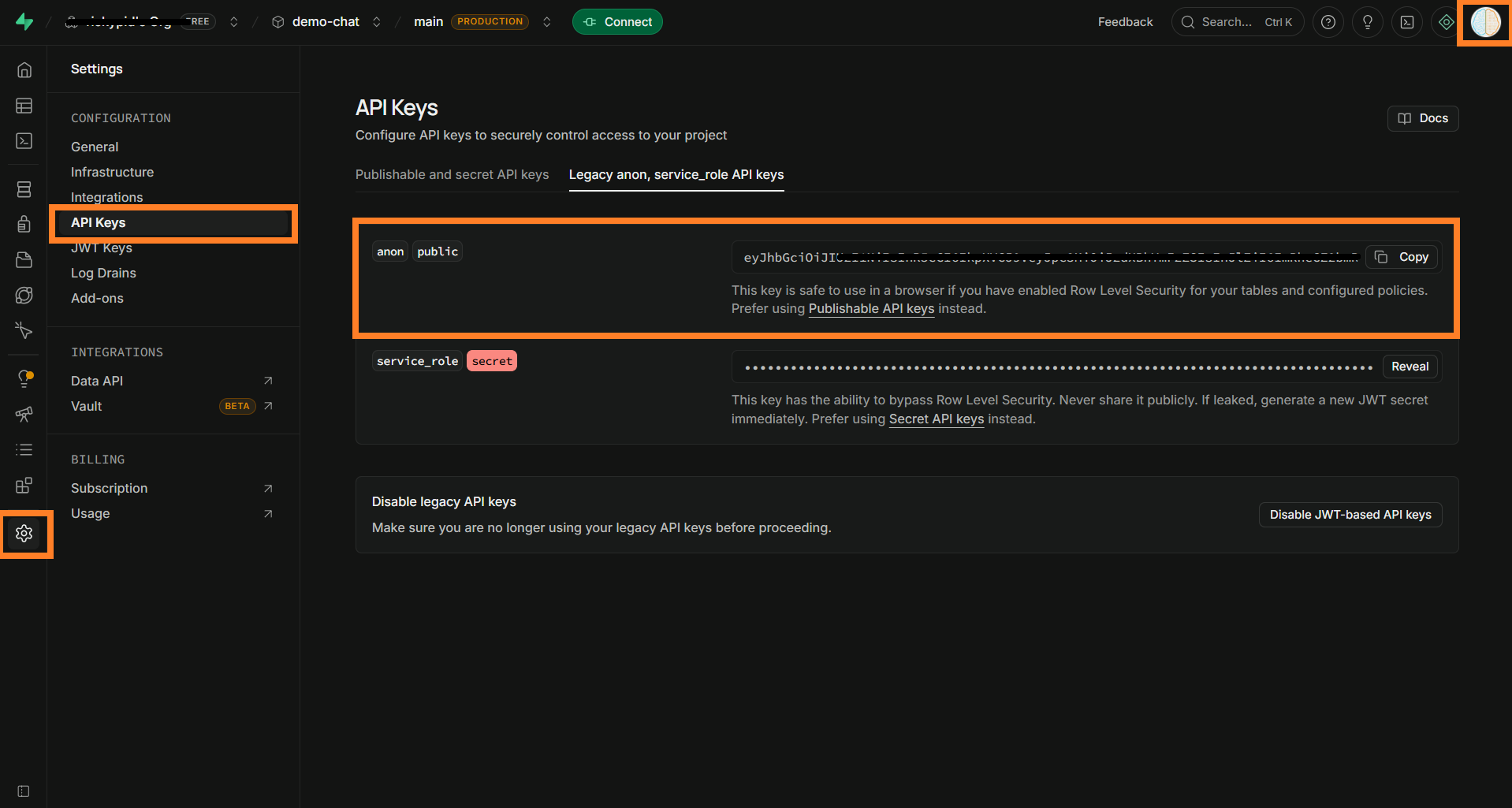Viewport: 1512px width, 808px height.
Task: Open Project Settings gear icon
Action: pos(24,534)
